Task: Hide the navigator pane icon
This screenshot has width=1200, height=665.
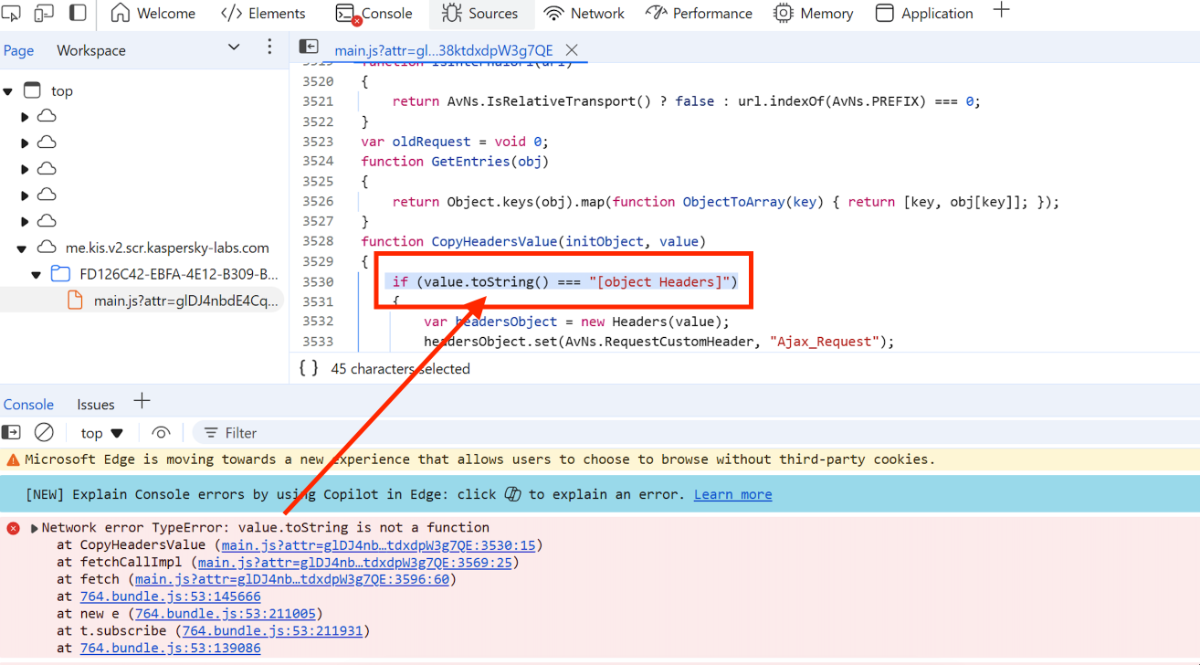Action: pos(309,48)
